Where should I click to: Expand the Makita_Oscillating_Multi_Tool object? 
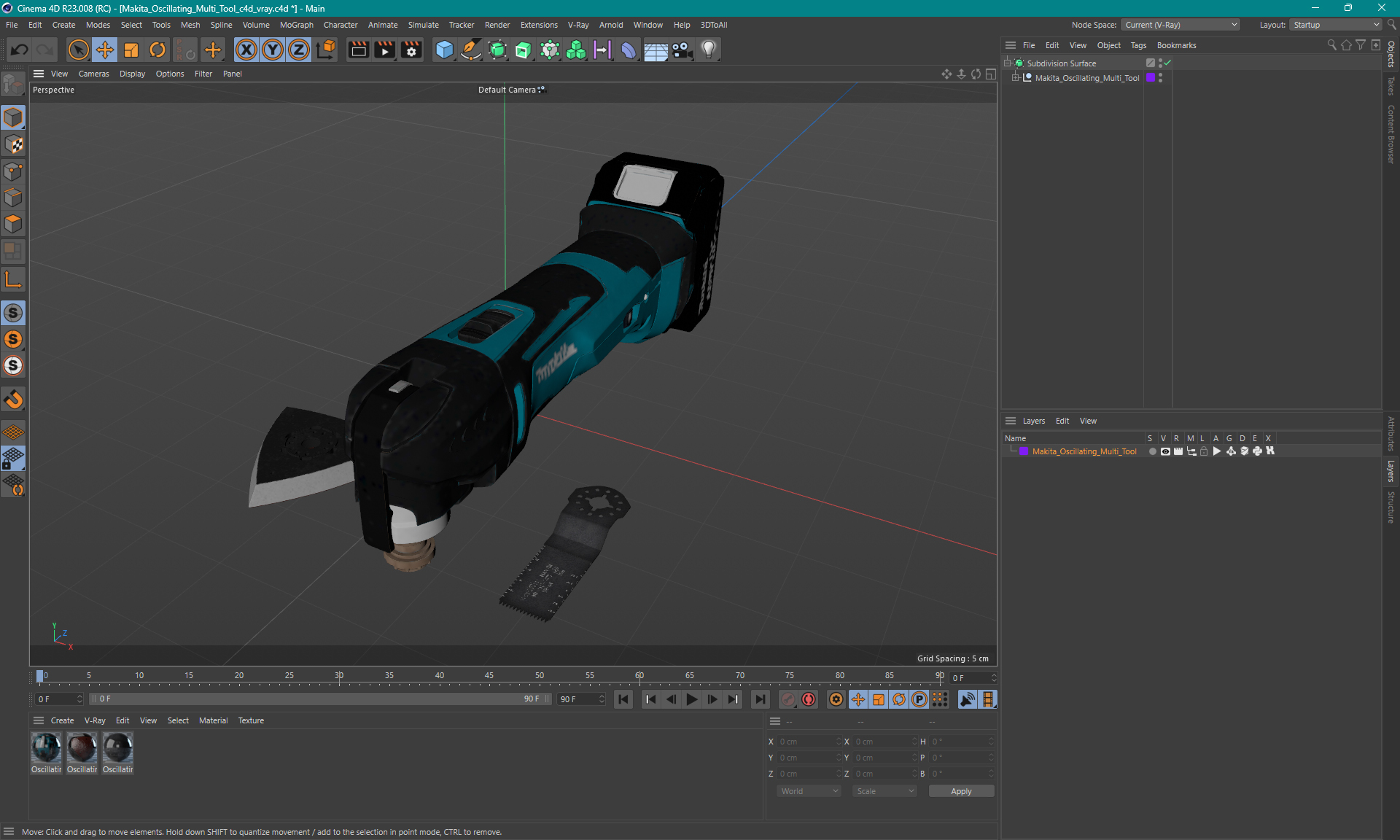(1015, 78)
